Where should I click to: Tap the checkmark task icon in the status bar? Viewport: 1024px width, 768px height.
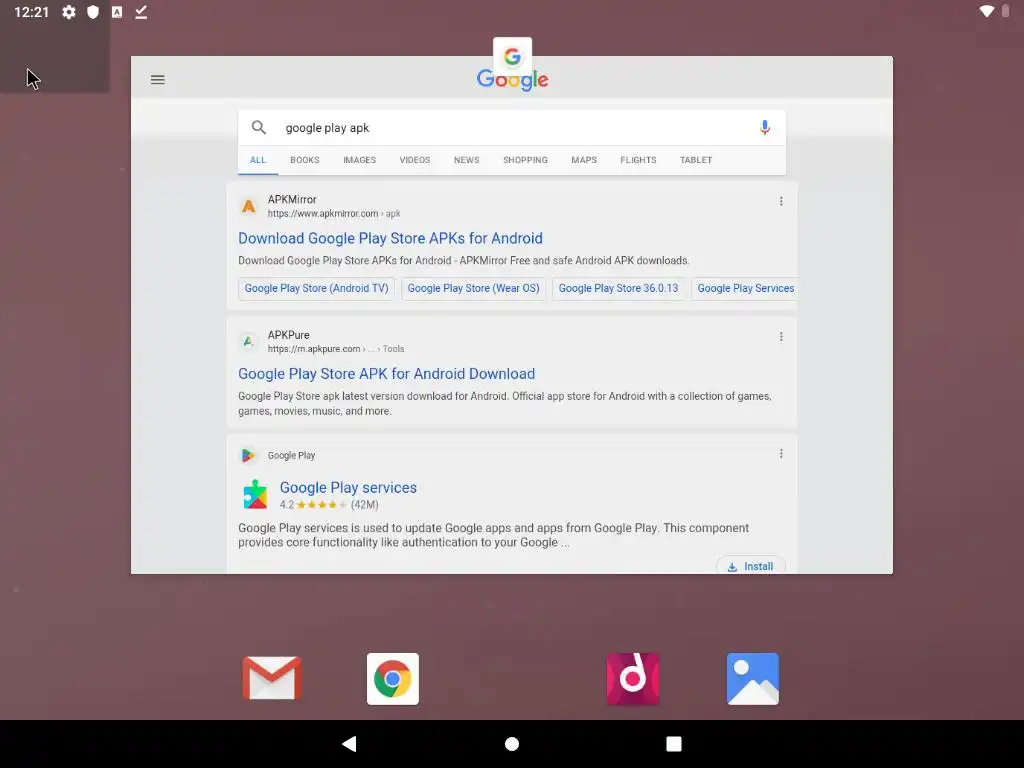(x=141, y=12)
